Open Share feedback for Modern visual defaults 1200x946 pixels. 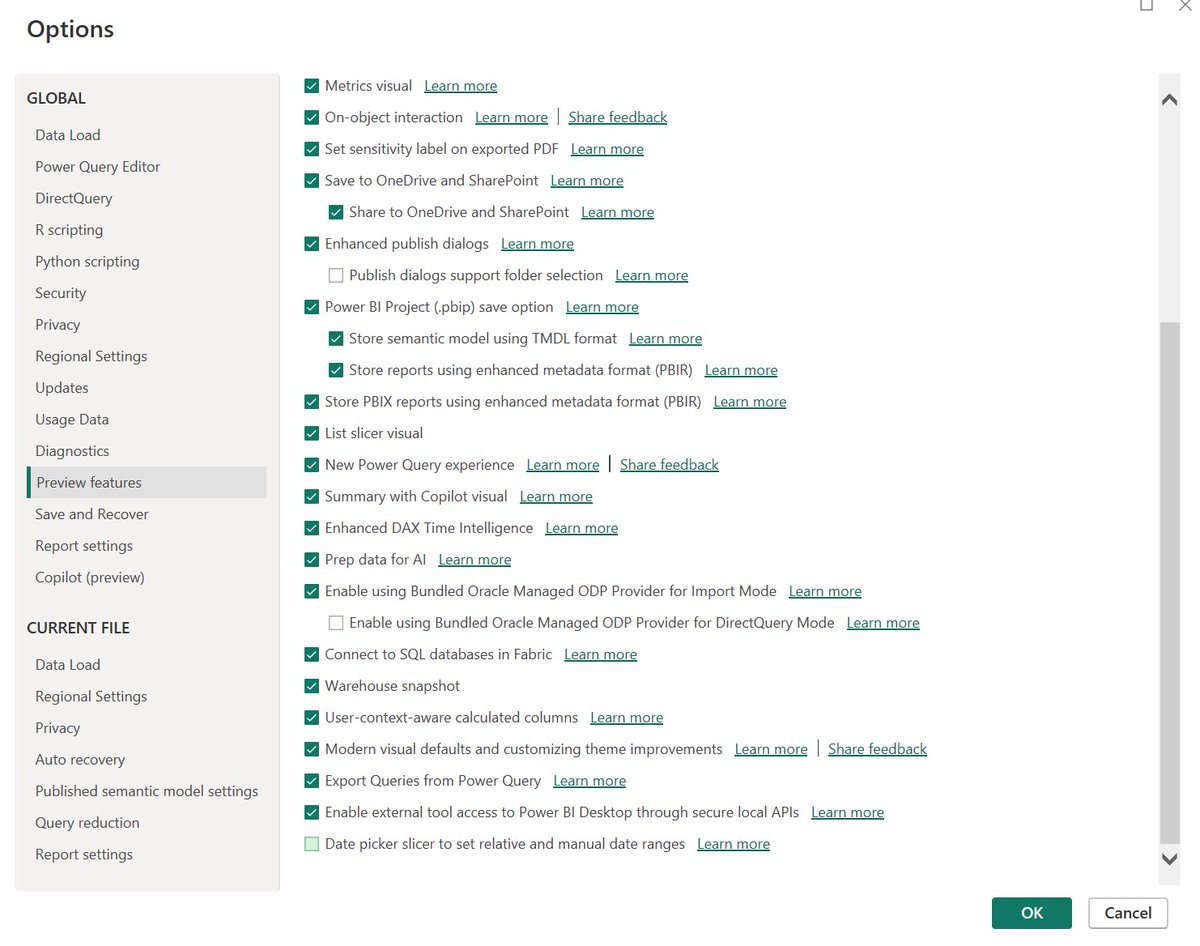click(x=877, y=749)
